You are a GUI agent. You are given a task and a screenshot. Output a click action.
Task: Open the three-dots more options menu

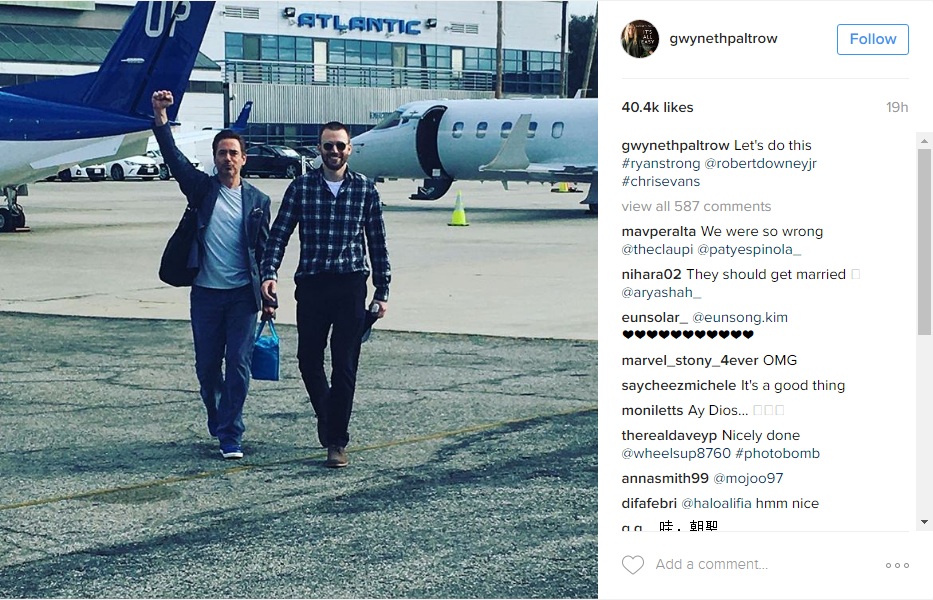tap(897, 565)
